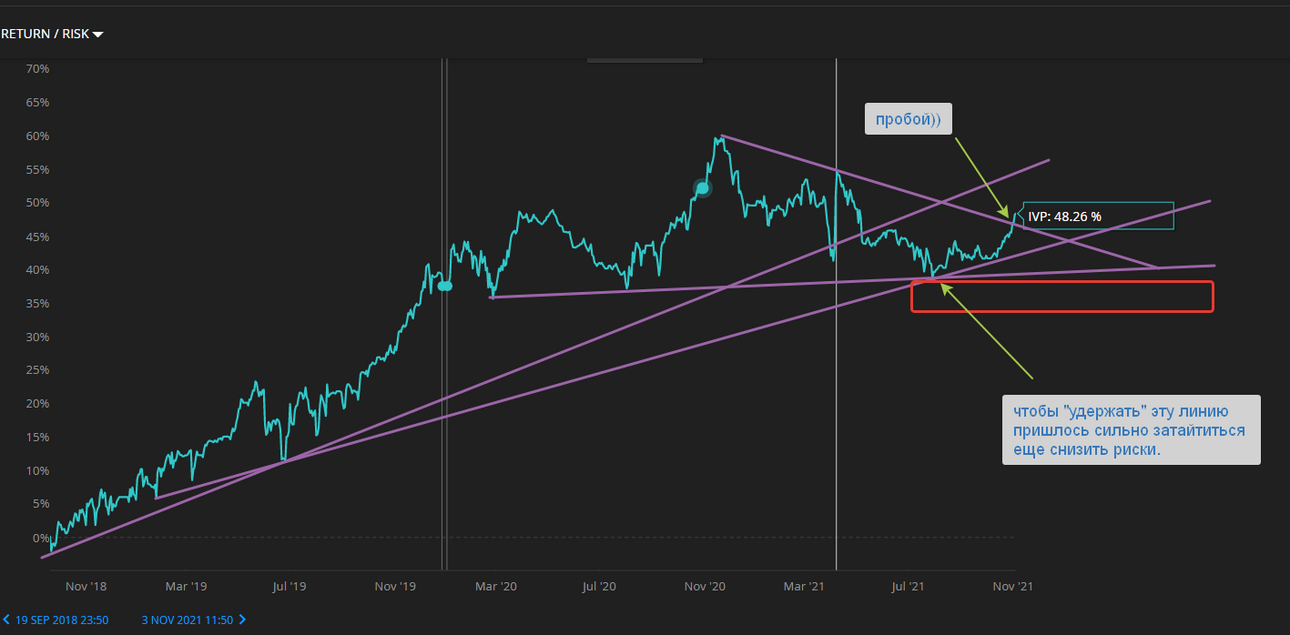The image size is (1290, 635).
Task: Open the RETURN / RISK dropdown
Action: [52, 34]
